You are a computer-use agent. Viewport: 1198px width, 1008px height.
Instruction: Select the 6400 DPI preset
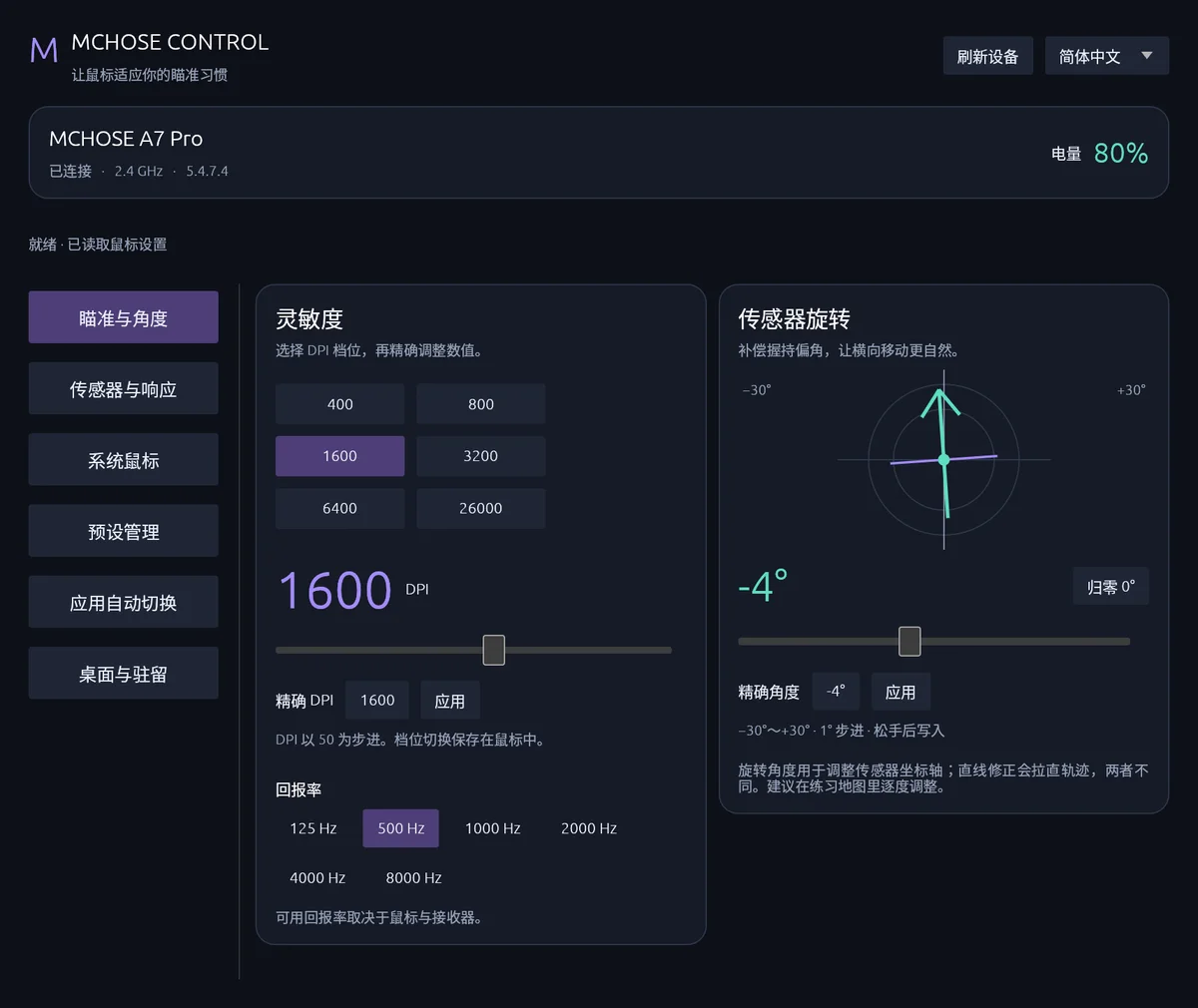[x=339, y=508]
